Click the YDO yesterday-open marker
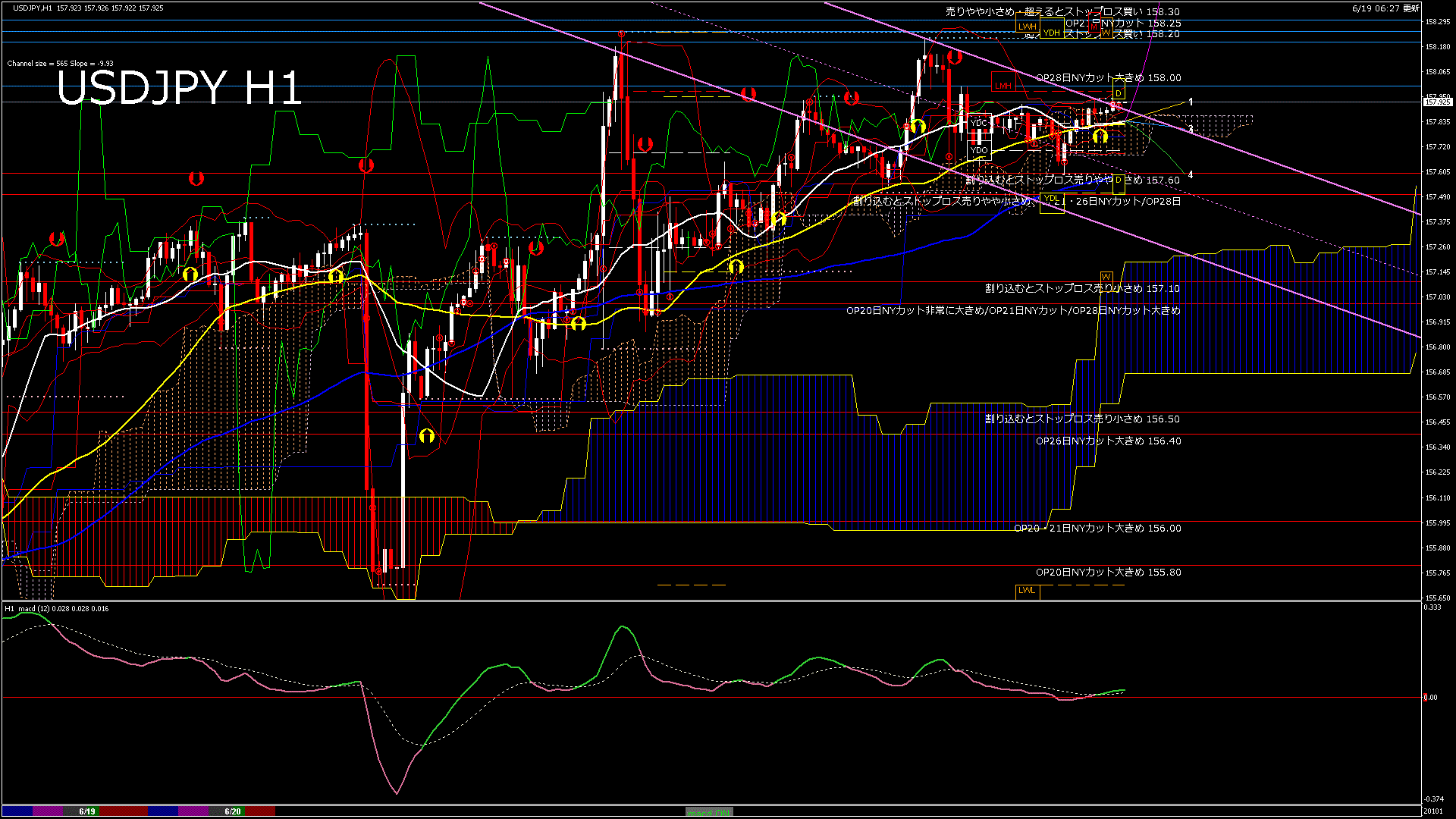This screenshot has height=819, width=1456. pyautogui.click(x=979, y=150)
